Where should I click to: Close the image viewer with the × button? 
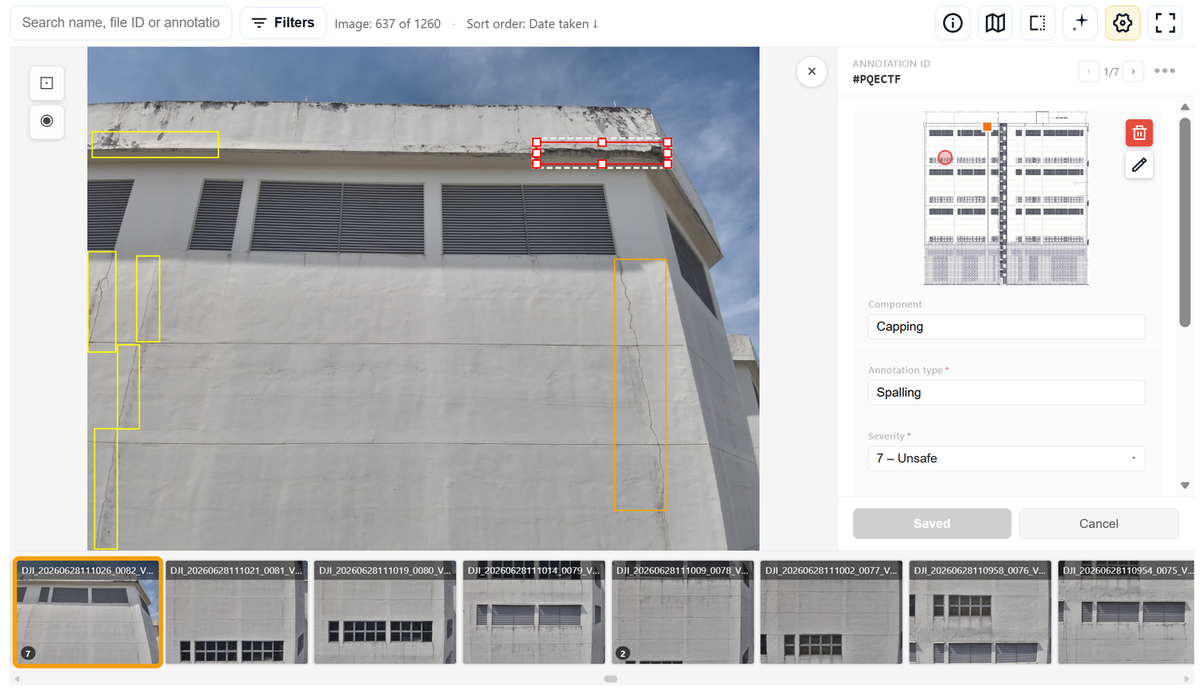pos(811,71)
